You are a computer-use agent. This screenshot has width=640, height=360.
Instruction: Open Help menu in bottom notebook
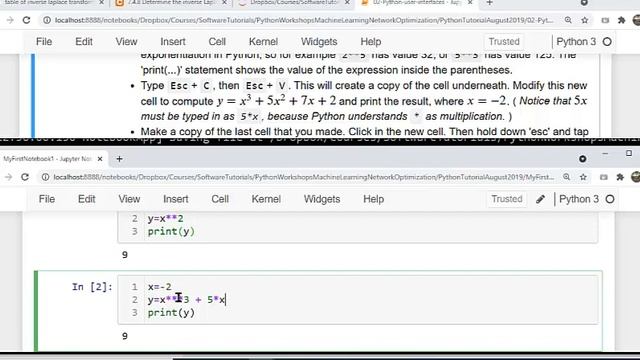pos(373,199)
